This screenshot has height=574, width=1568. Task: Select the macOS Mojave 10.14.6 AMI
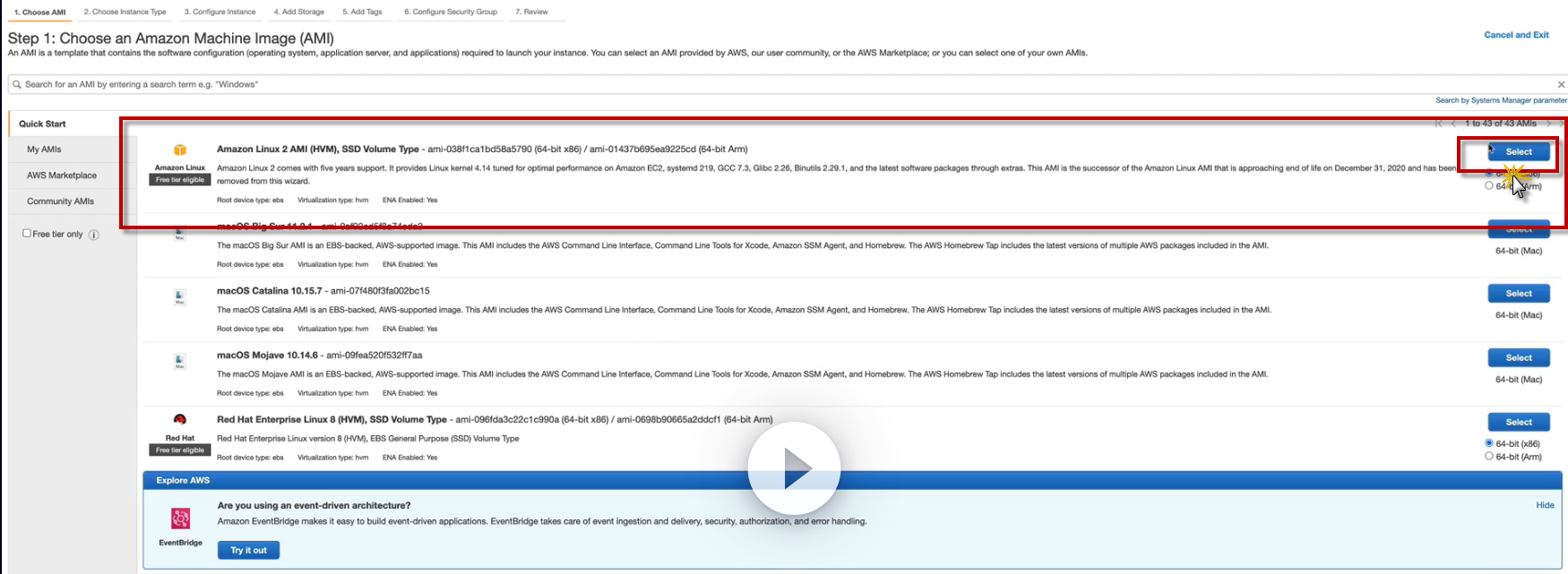[1519, 358]
